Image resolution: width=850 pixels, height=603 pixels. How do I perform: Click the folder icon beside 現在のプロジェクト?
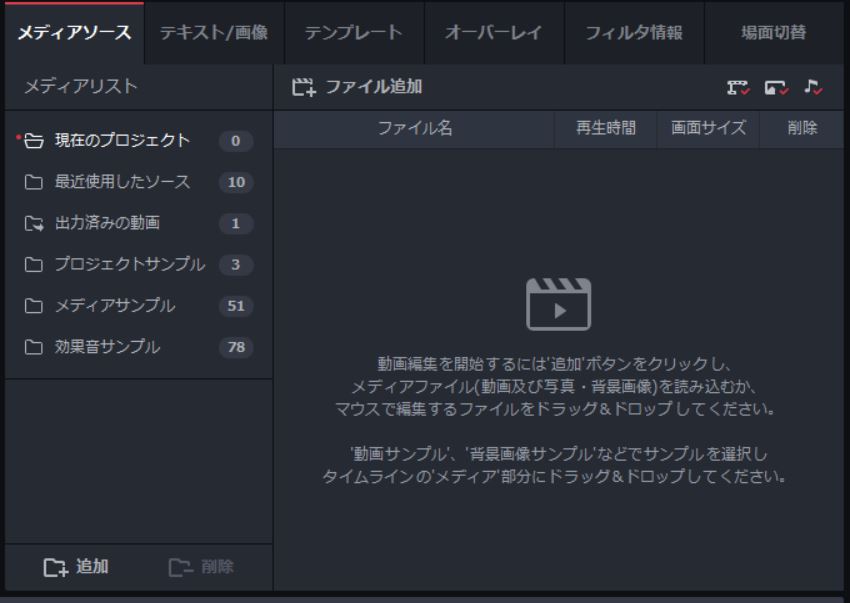(x=34, y=141)
